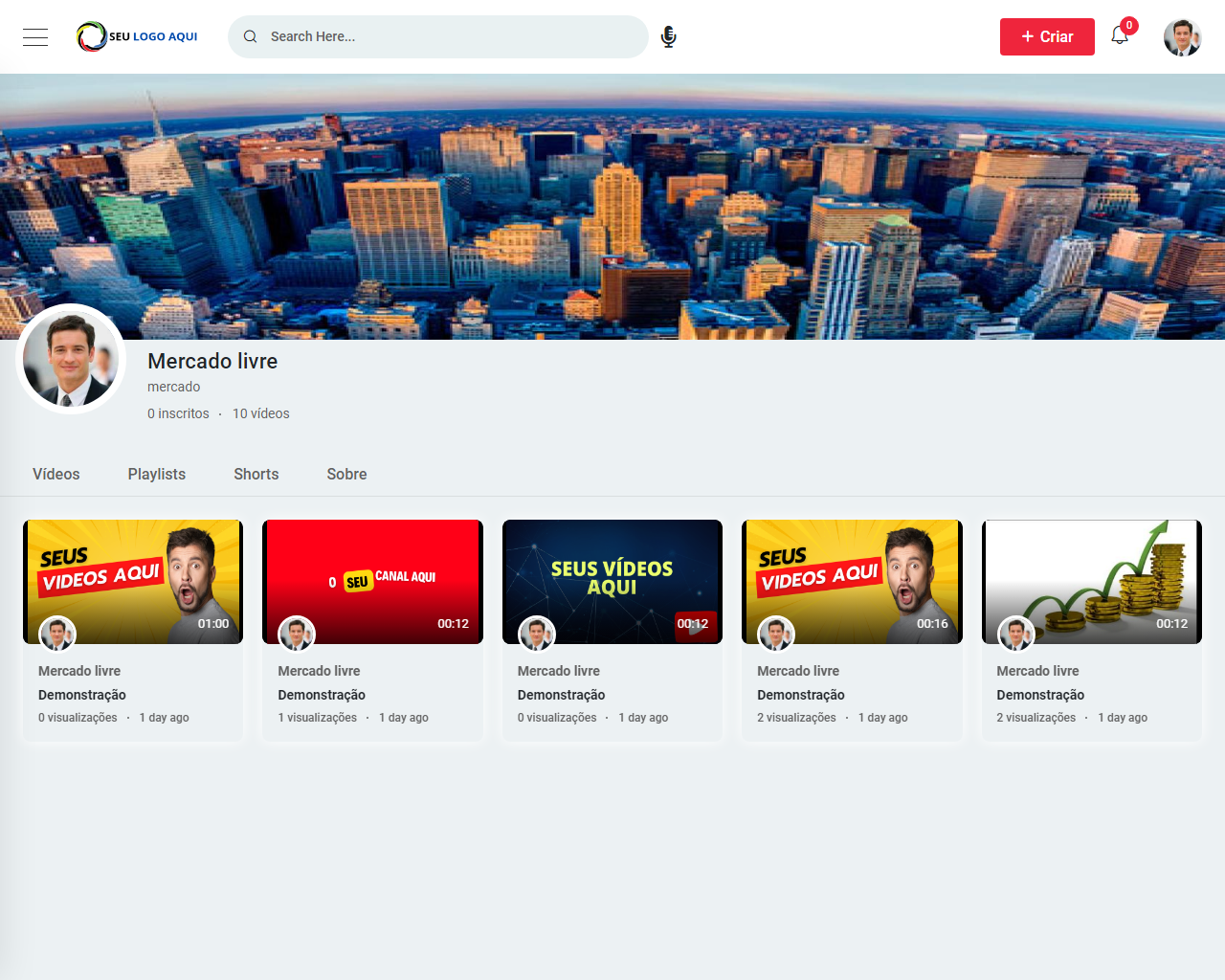Click Demonstração title of the 01:00 video

coord(82,695)
